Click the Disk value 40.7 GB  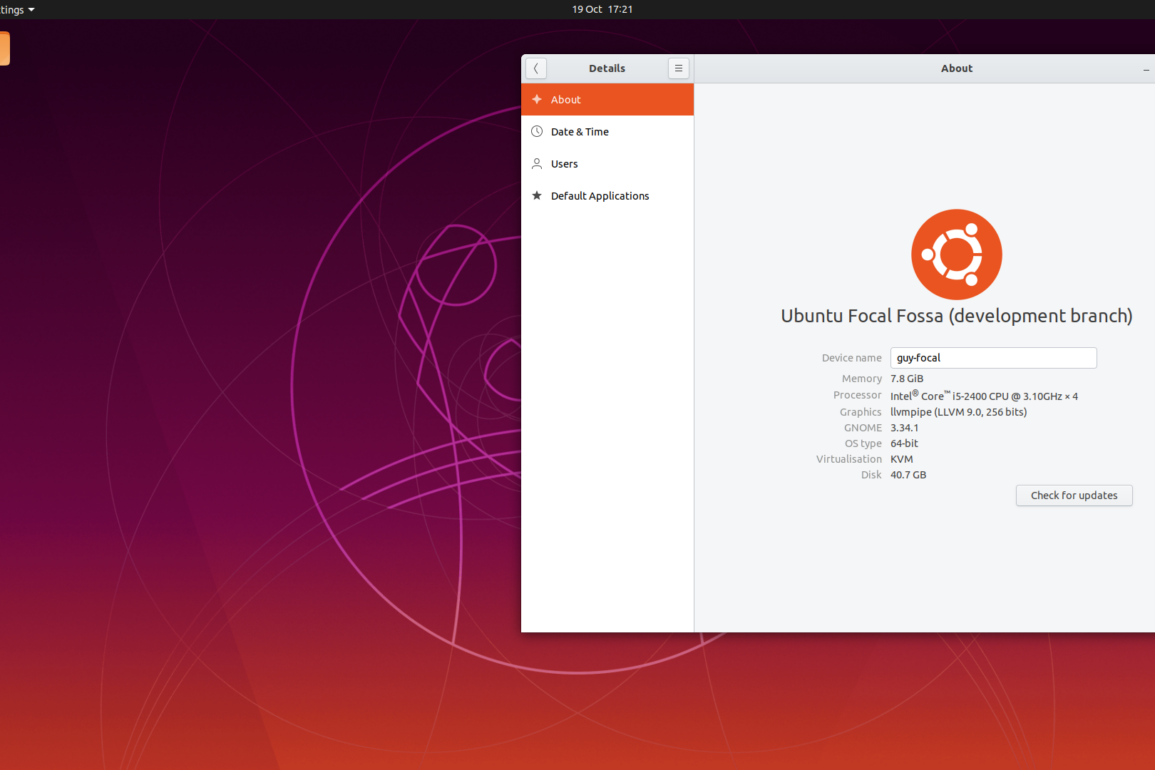(908, 475)
